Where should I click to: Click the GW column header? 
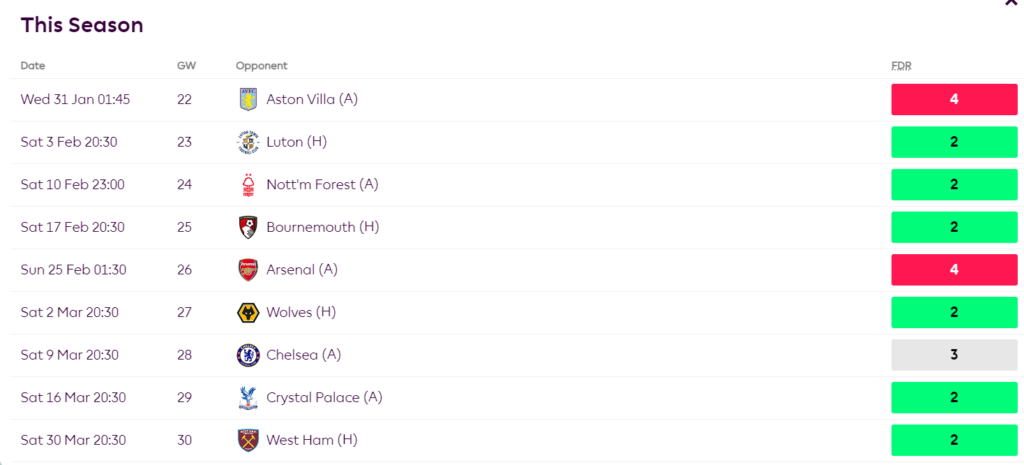186,66
